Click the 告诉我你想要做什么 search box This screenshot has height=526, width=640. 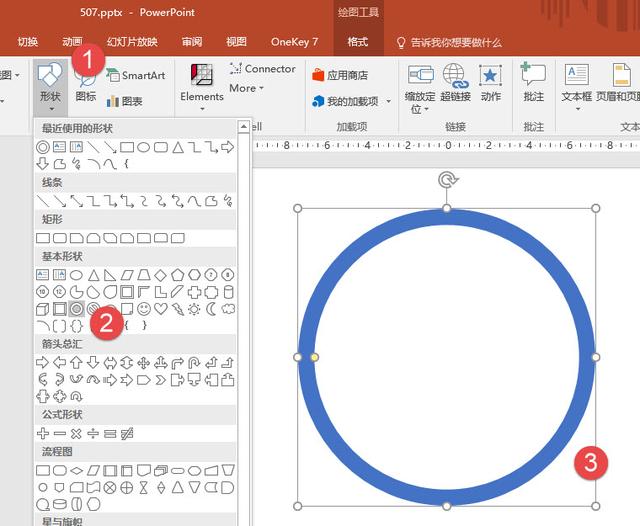coord(449,42)
